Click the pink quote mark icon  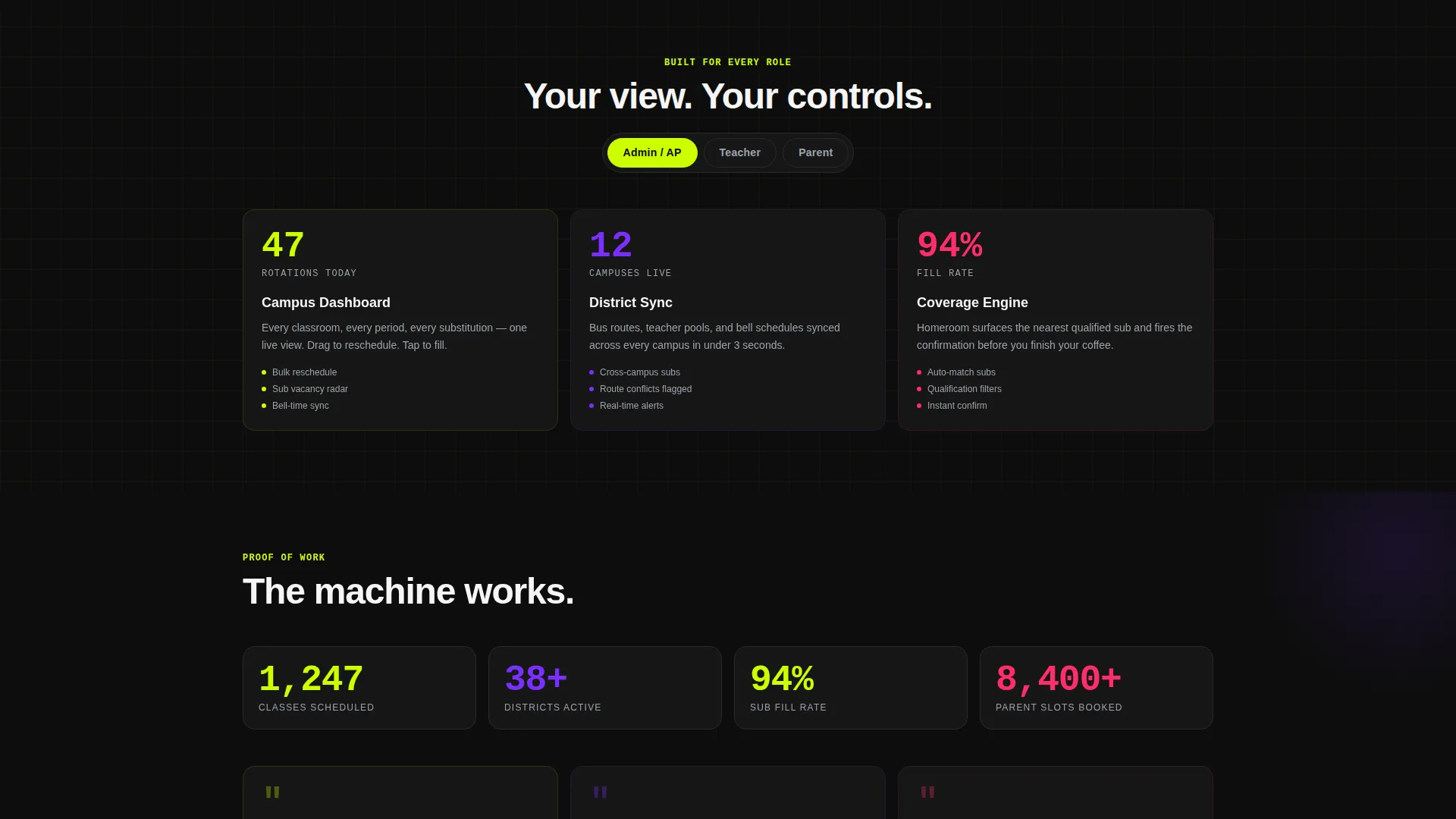coord(928,794)
